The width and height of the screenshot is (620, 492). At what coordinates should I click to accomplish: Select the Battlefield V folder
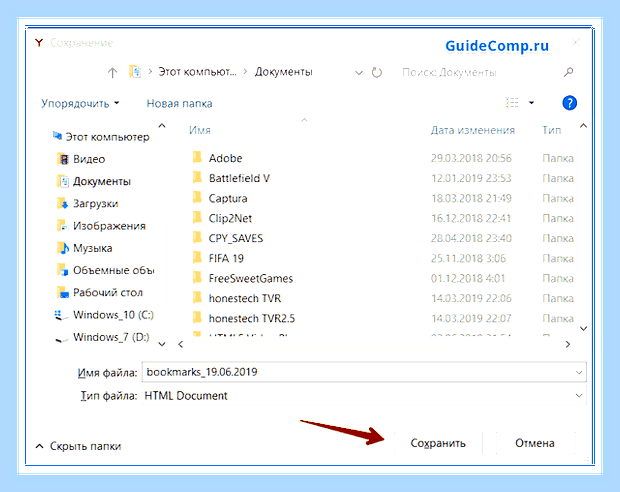(x=239, y=178)
